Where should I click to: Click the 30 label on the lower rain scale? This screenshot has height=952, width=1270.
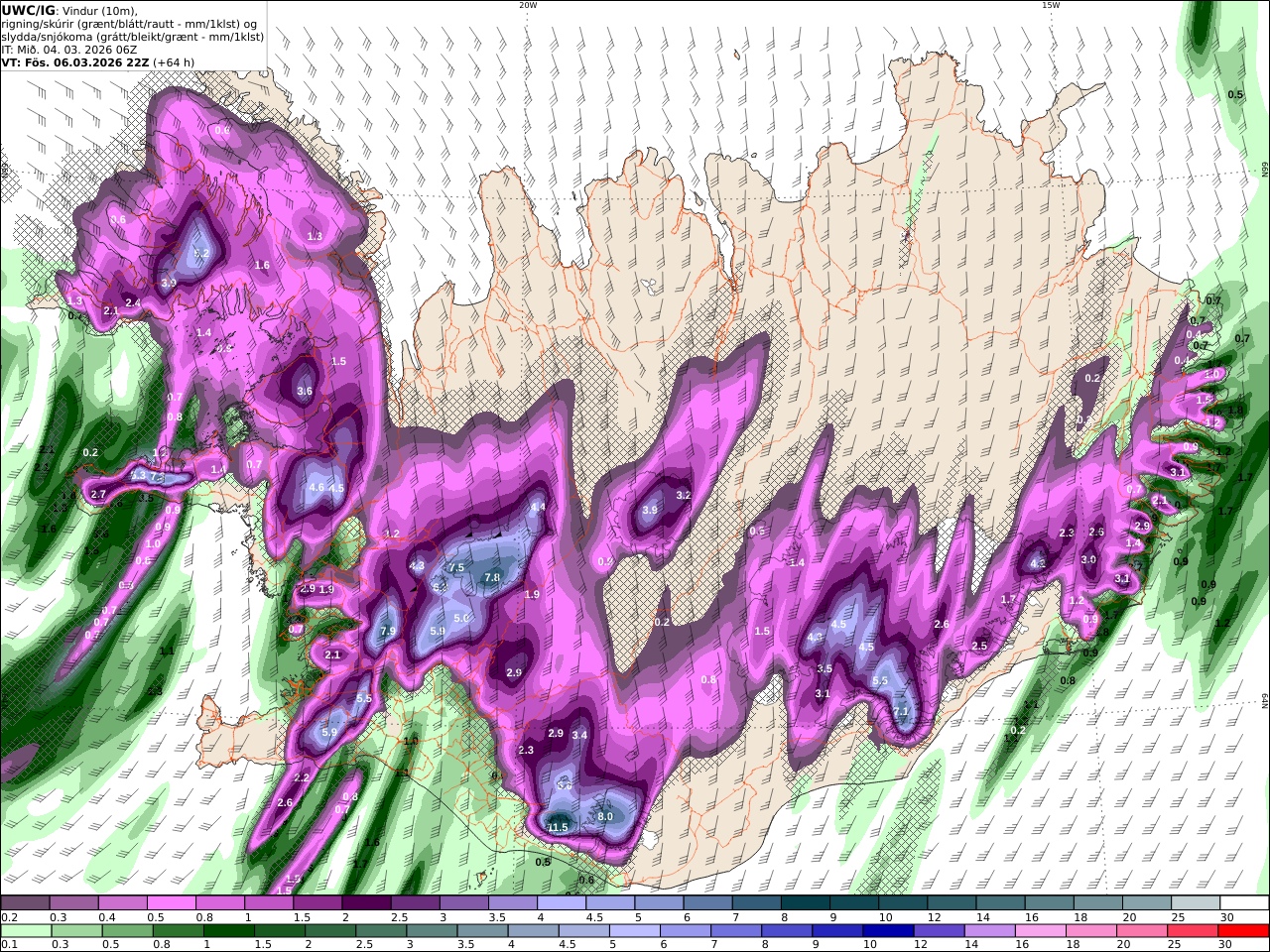[x=1226, y=944]
